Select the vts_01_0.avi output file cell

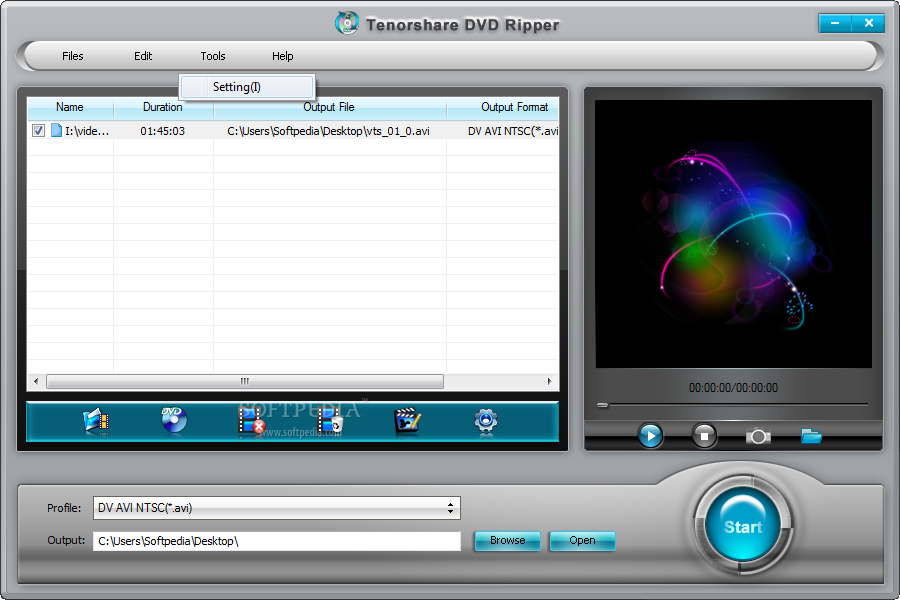click(328, 131)
